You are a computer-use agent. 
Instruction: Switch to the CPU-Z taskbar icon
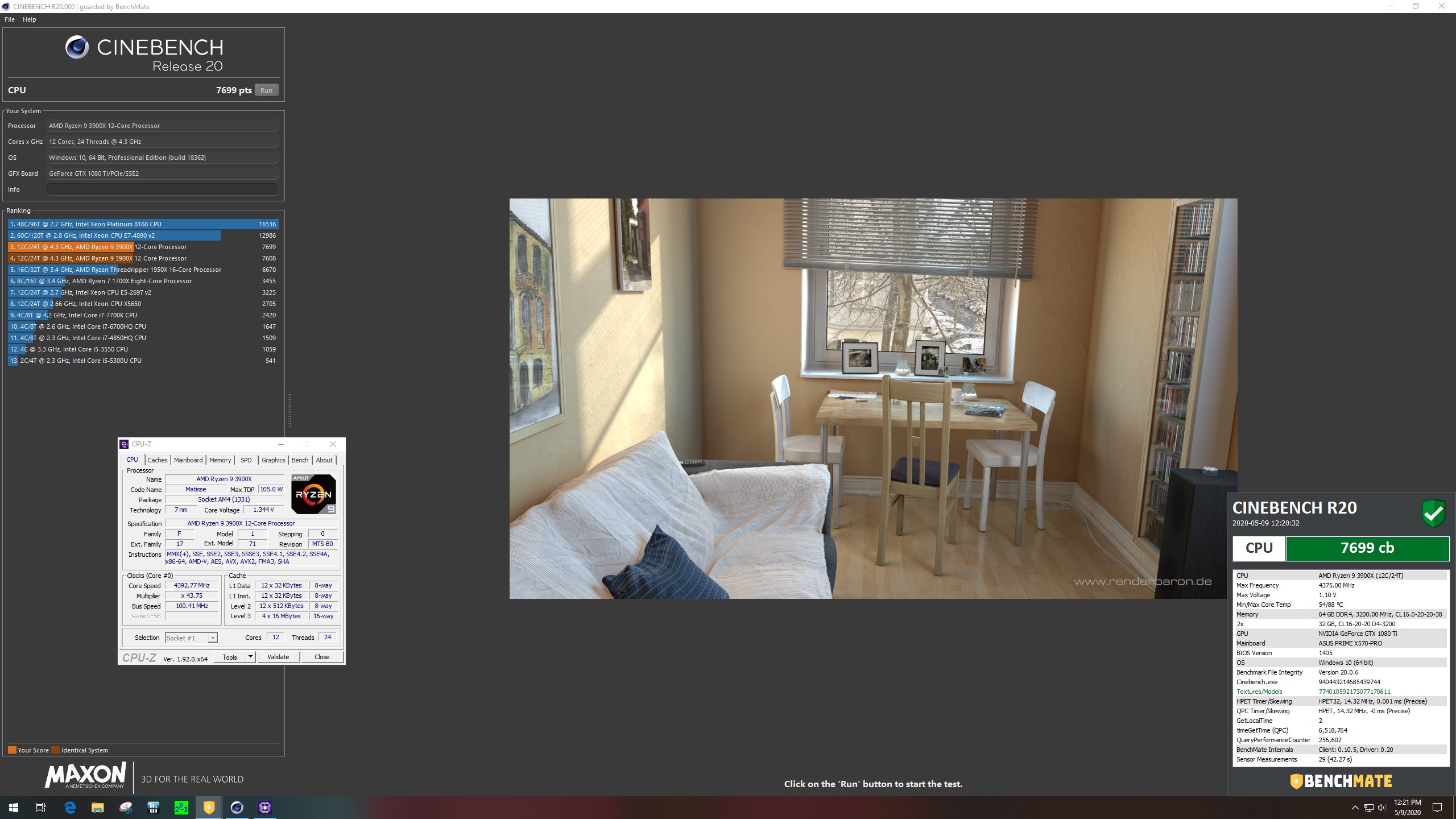[x=265, y=807]
